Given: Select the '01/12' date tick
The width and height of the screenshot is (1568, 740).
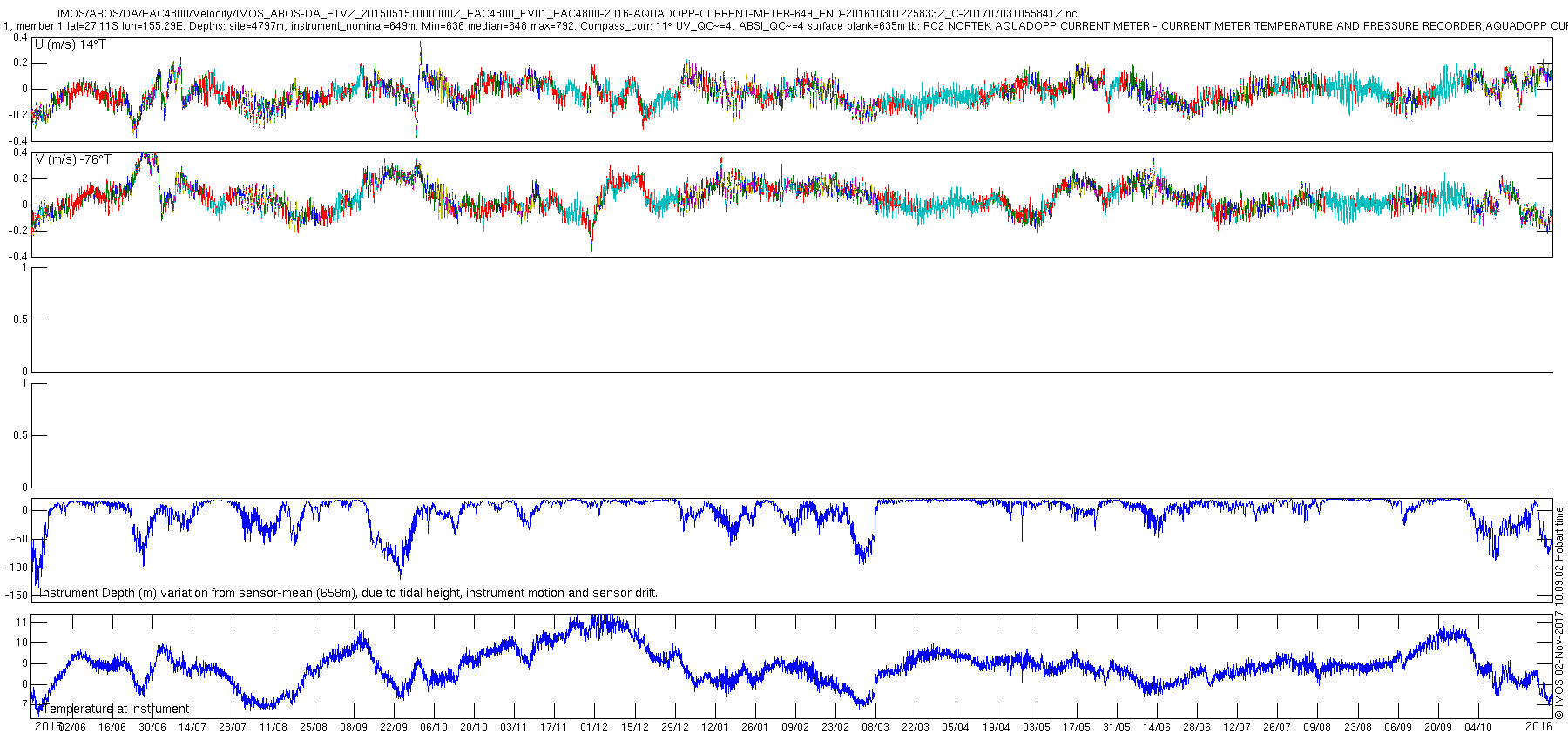Looking at the screenshot, I should [594, 728].
